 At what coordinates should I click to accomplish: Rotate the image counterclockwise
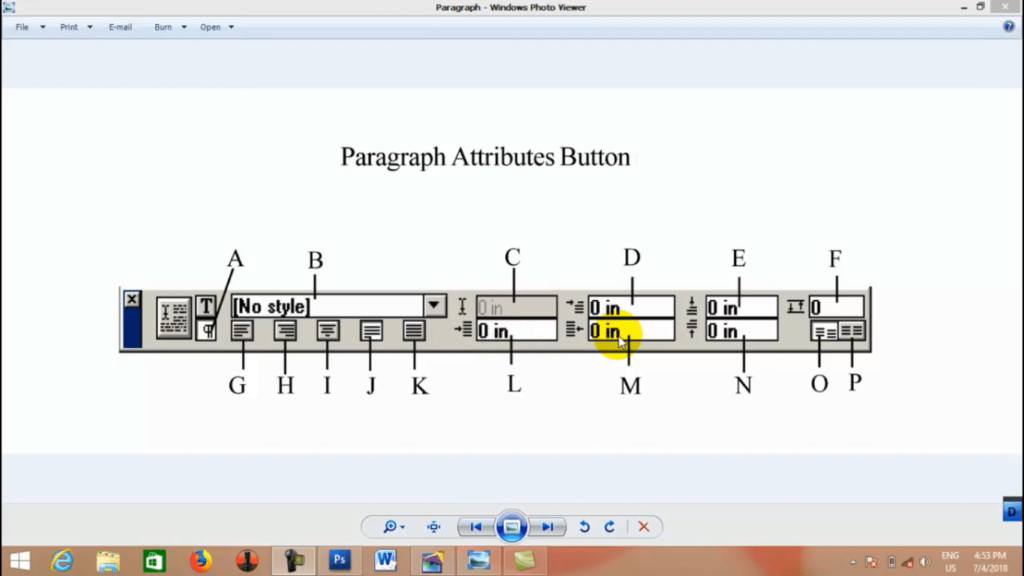point(584,526)
